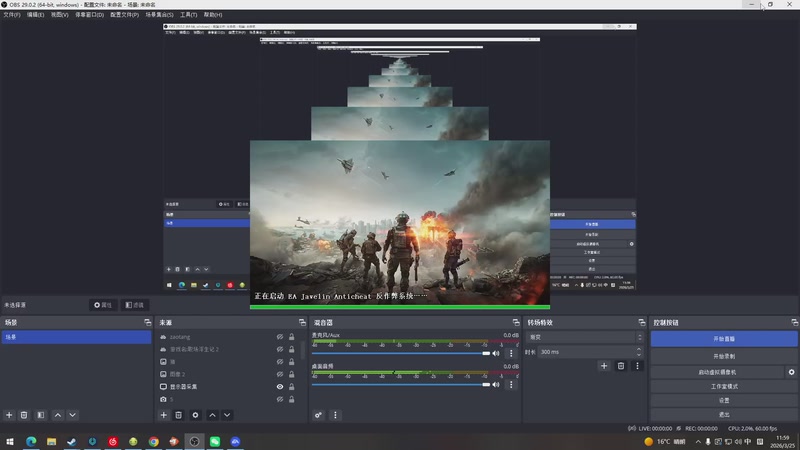Toggle lock on display capture source
Viewport: 800px width, 450px height.
pos(291,387)
